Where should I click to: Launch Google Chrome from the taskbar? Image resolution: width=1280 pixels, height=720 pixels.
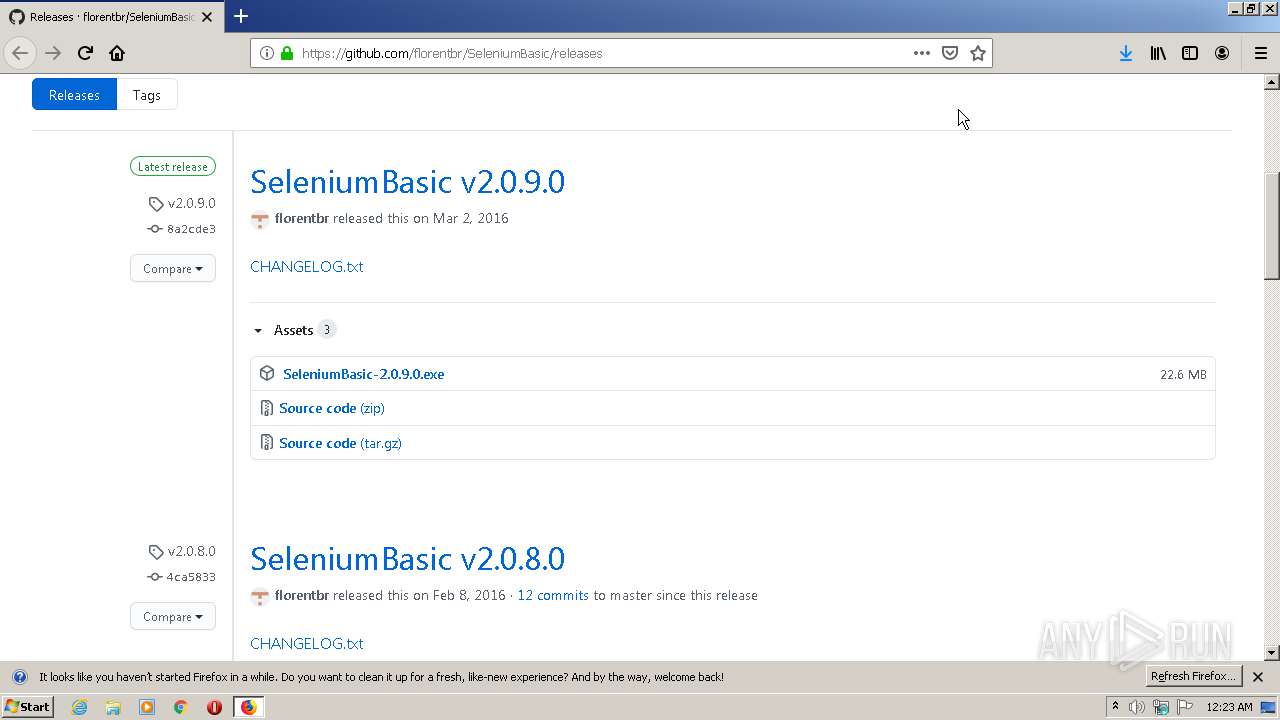coord(180,707)
